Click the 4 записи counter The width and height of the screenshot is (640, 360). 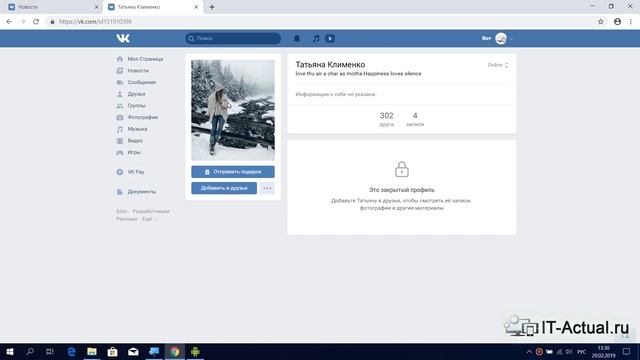[415, 119]
